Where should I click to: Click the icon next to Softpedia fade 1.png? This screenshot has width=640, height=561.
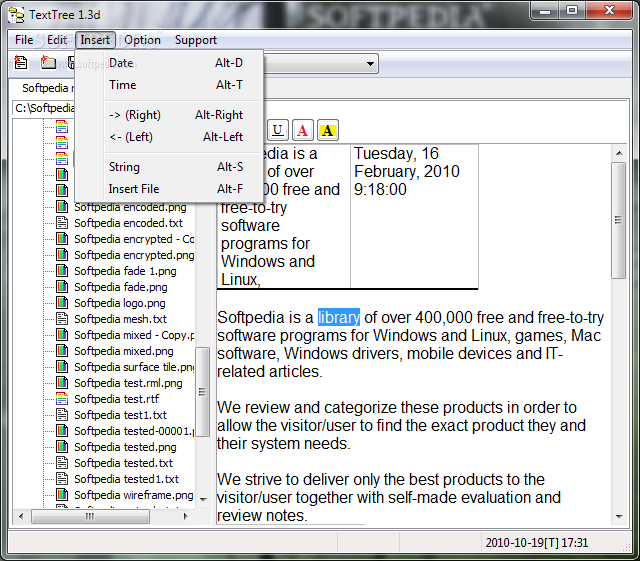coord(62,270)
